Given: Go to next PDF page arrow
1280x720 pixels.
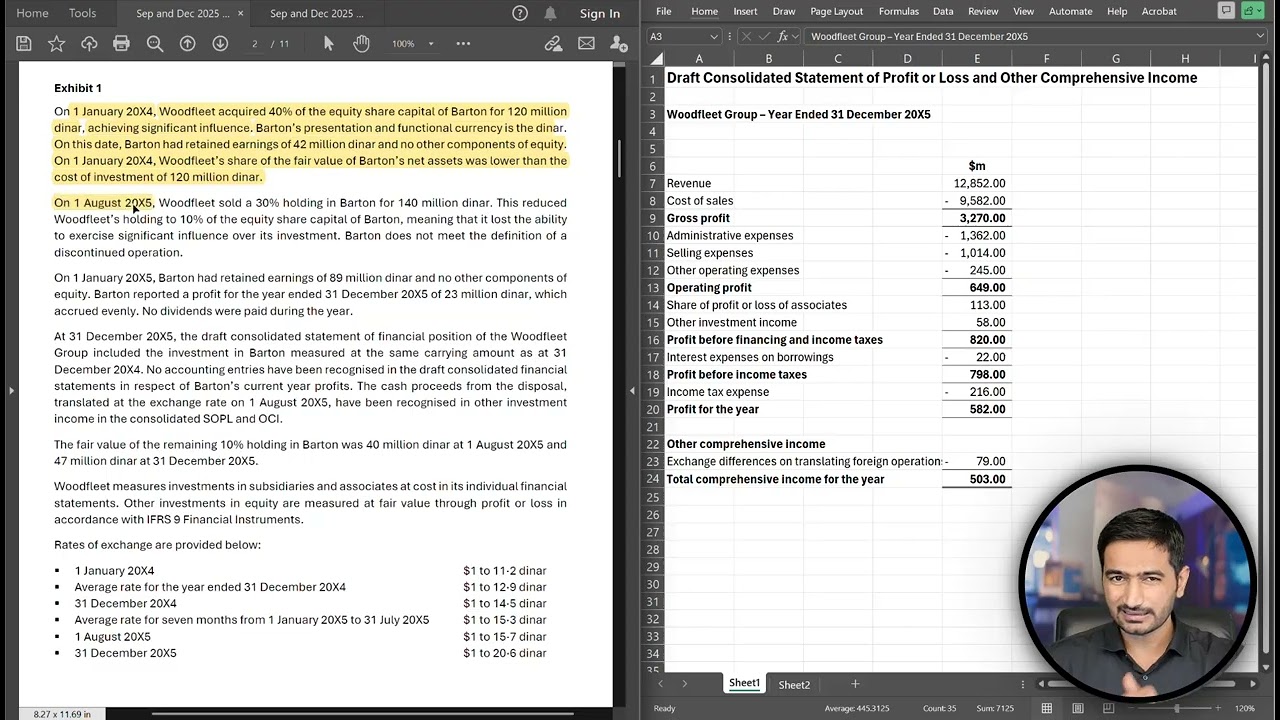Looking at the screenshot, I should (220, 44).
